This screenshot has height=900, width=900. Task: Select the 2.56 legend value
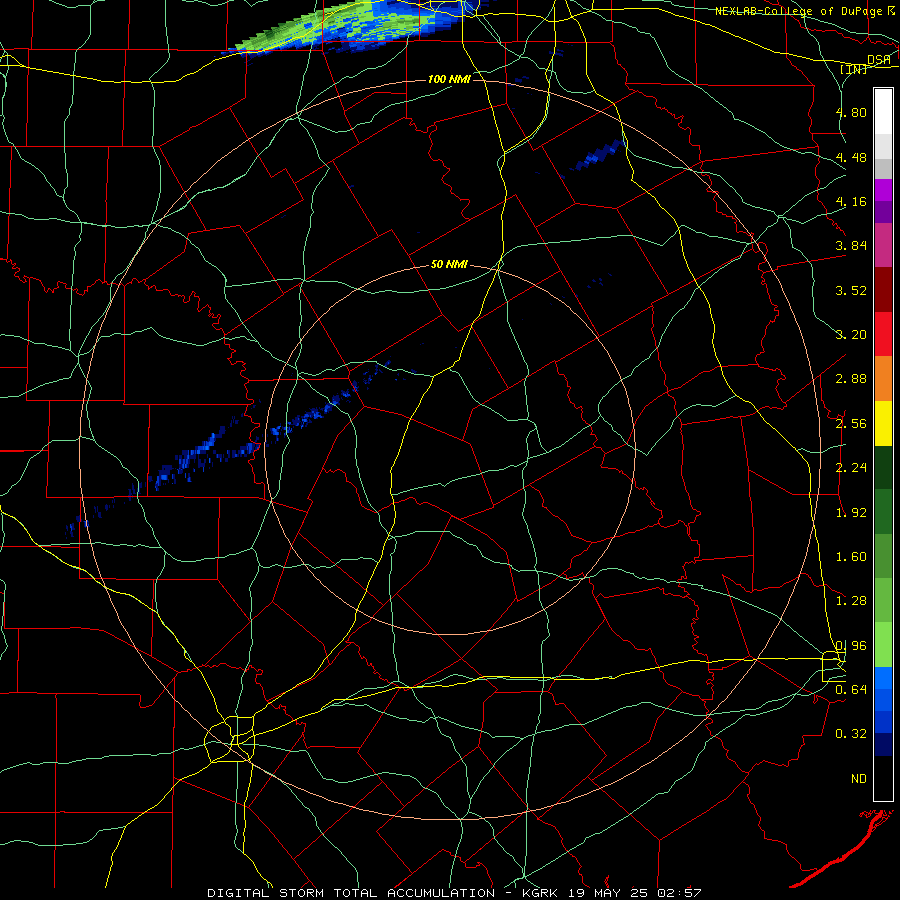click(x=851, y=424)
